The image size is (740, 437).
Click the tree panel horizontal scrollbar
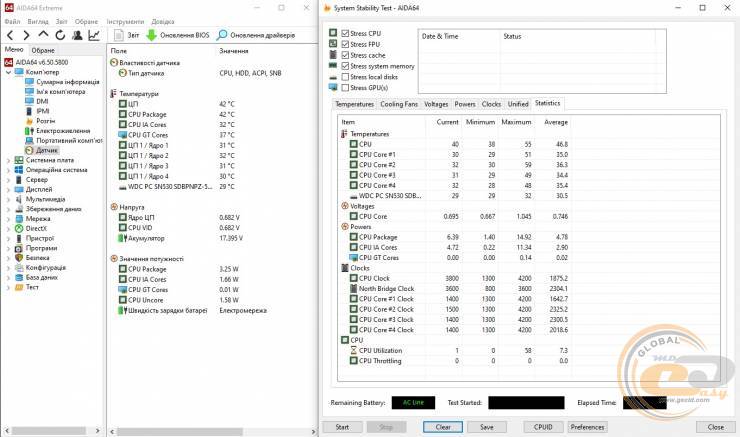(x=51, y=431)
